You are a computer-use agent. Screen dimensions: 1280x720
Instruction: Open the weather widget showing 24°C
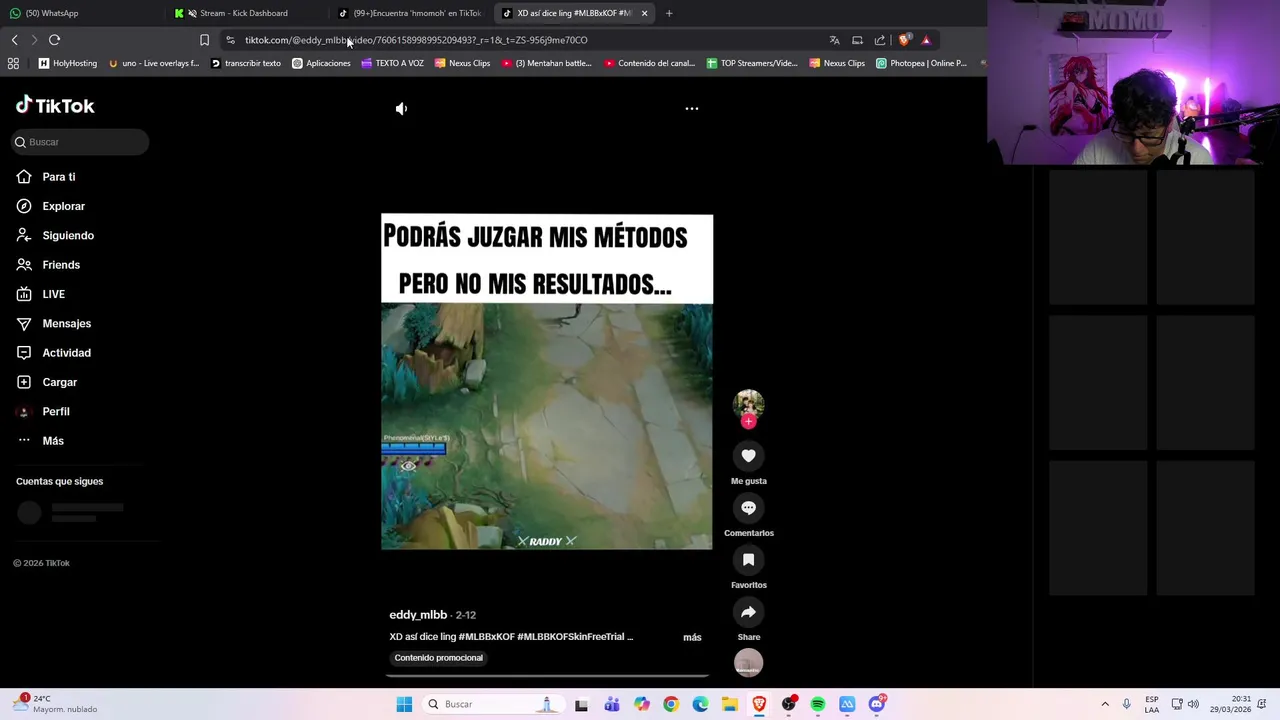[58, 704]
